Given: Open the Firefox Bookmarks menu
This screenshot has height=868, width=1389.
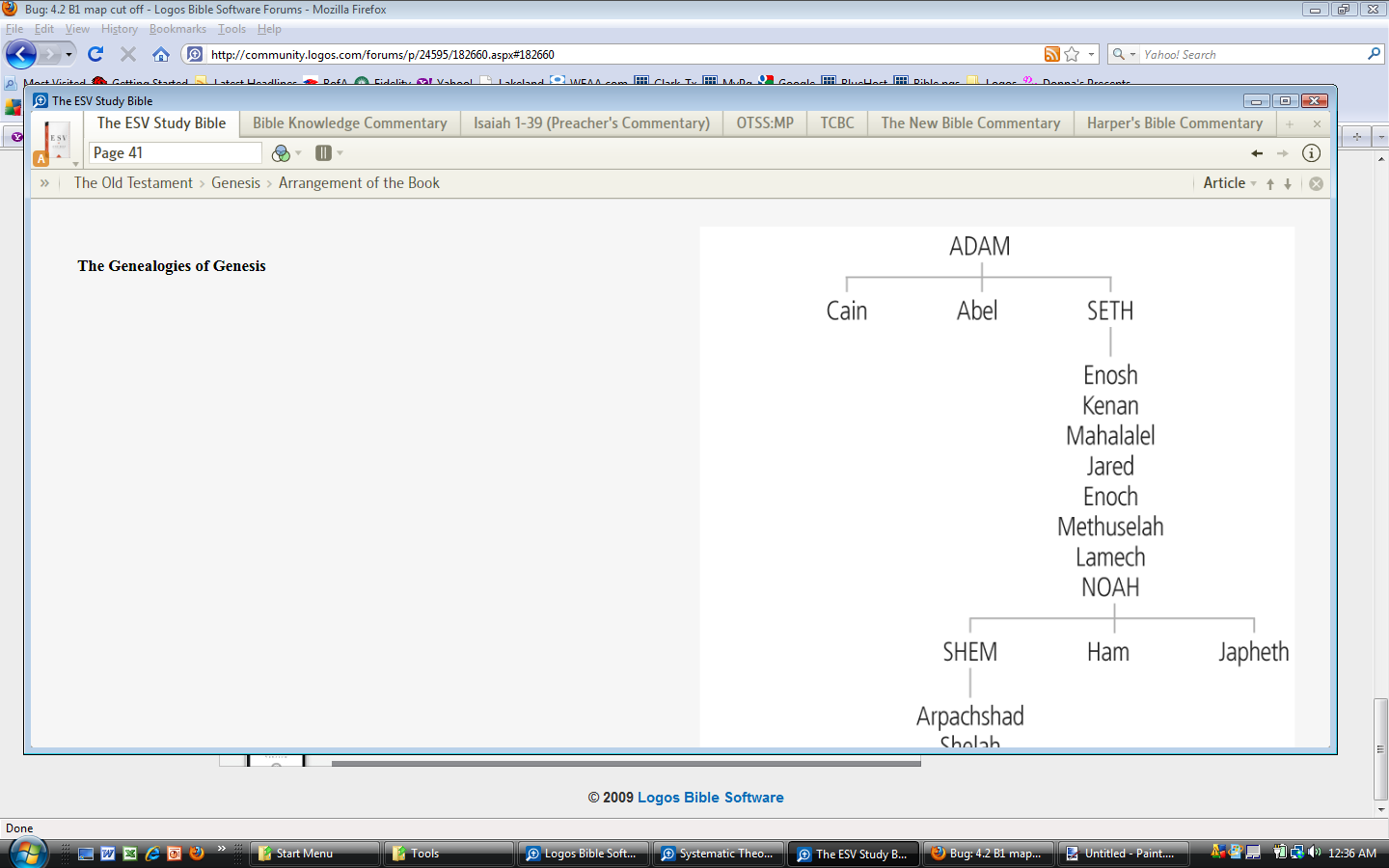Looking at the screenshot, I should [177, 29].
